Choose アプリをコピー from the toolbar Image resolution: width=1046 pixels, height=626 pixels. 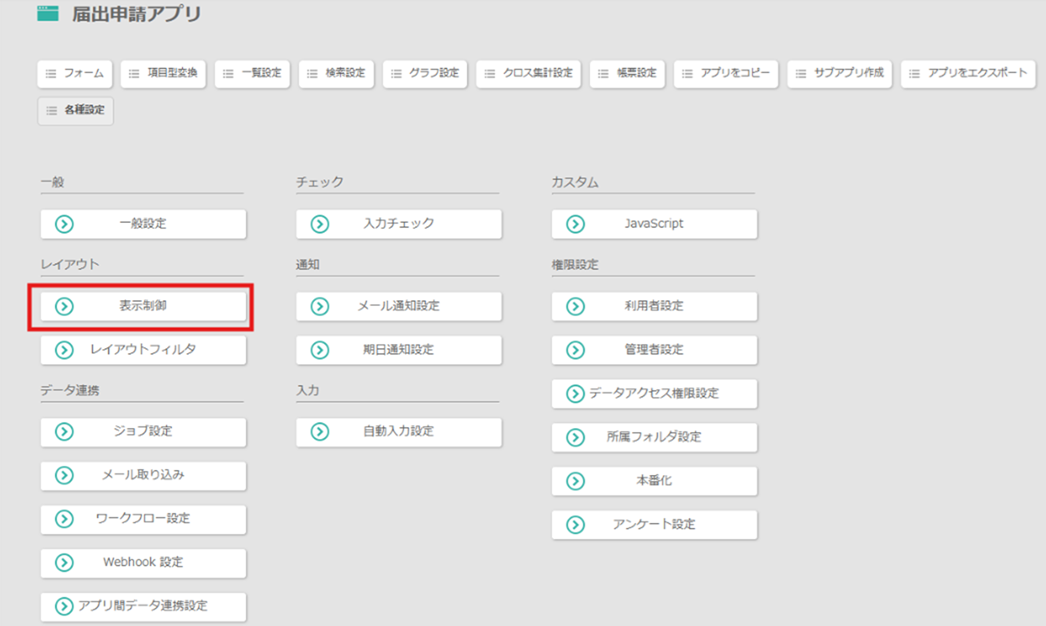(x=726, y=74)
